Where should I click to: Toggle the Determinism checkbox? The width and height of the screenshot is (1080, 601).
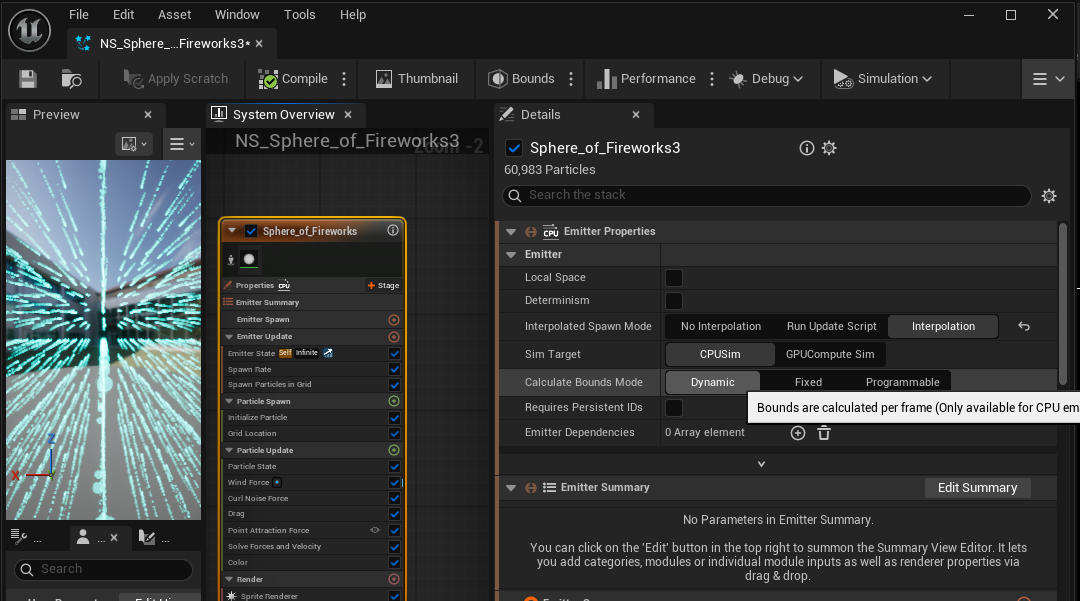pyautogui.click(x=674, y=301)
